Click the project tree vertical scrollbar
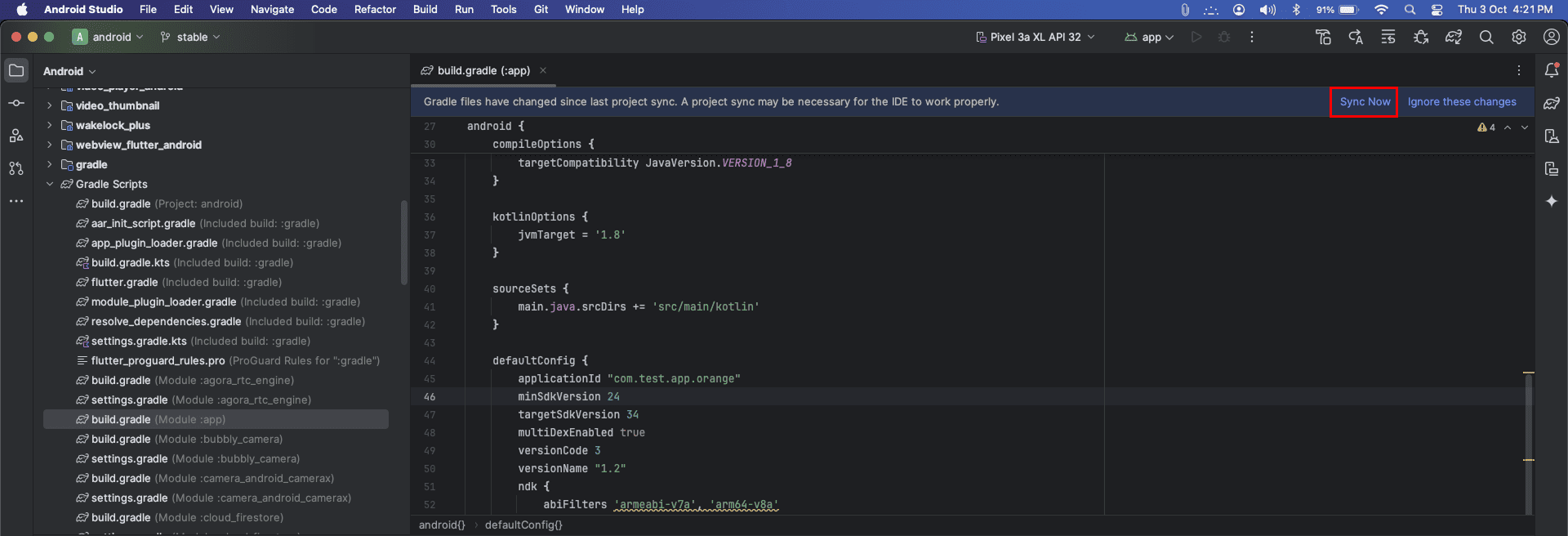The image size is (1568, 536). [x=403, y=242]
